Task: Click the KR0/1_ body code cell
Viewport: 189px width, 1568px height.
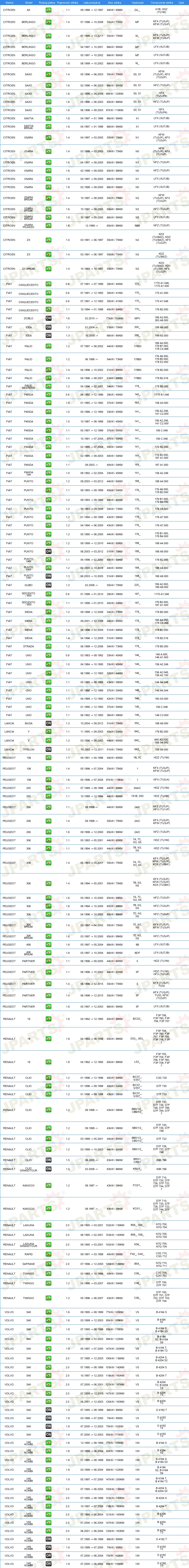Action: pyautogui.click(x=137, y=1169)
